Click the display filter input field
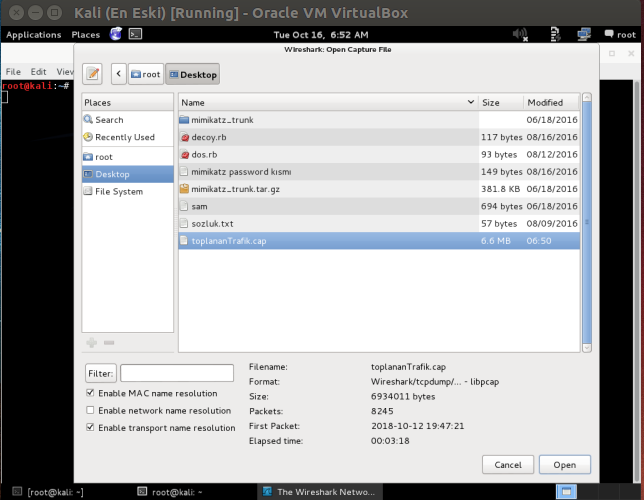 (x=177, y=373)
